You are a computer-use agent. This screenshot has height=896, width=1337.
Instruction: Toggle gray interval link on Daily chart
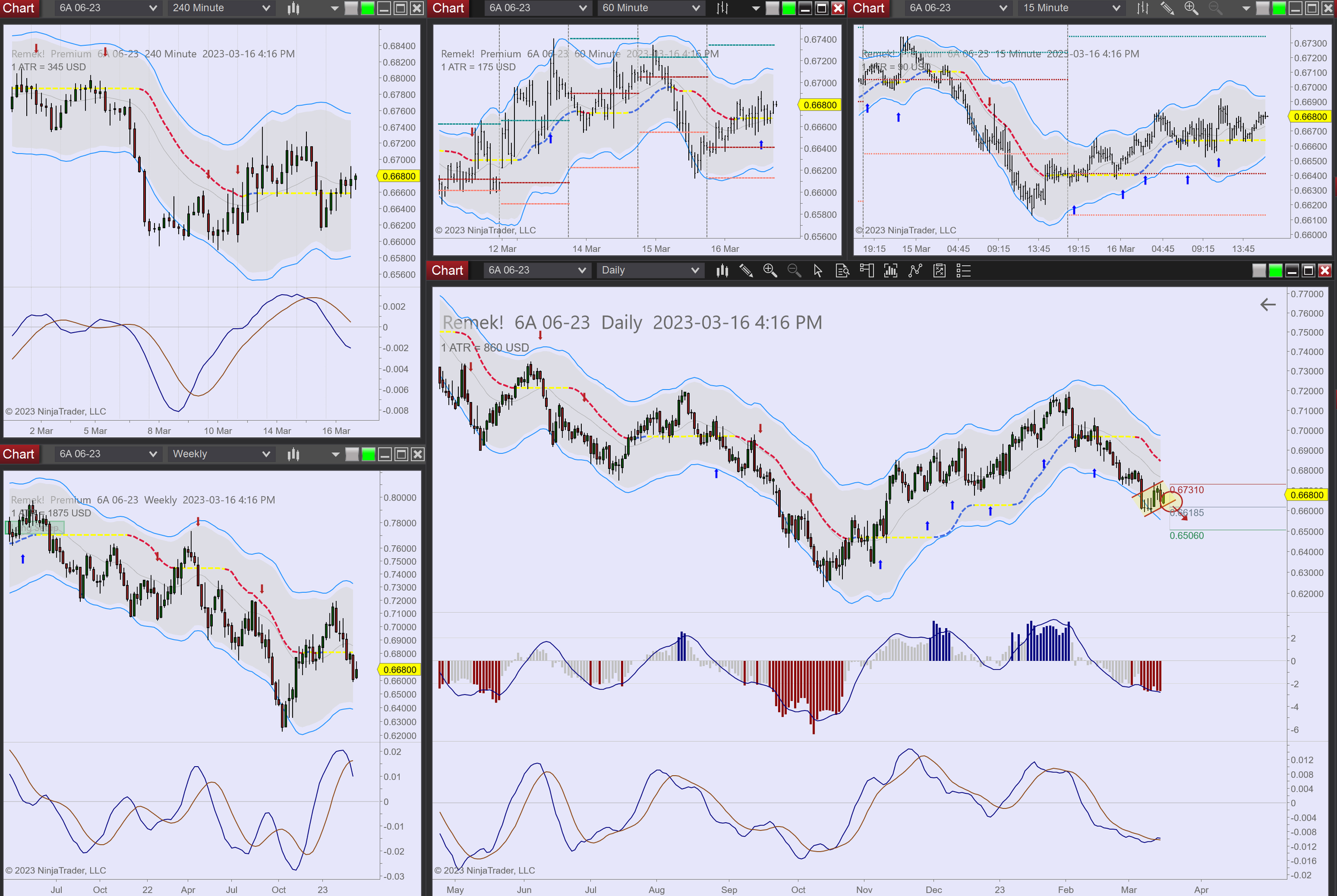1259,271
